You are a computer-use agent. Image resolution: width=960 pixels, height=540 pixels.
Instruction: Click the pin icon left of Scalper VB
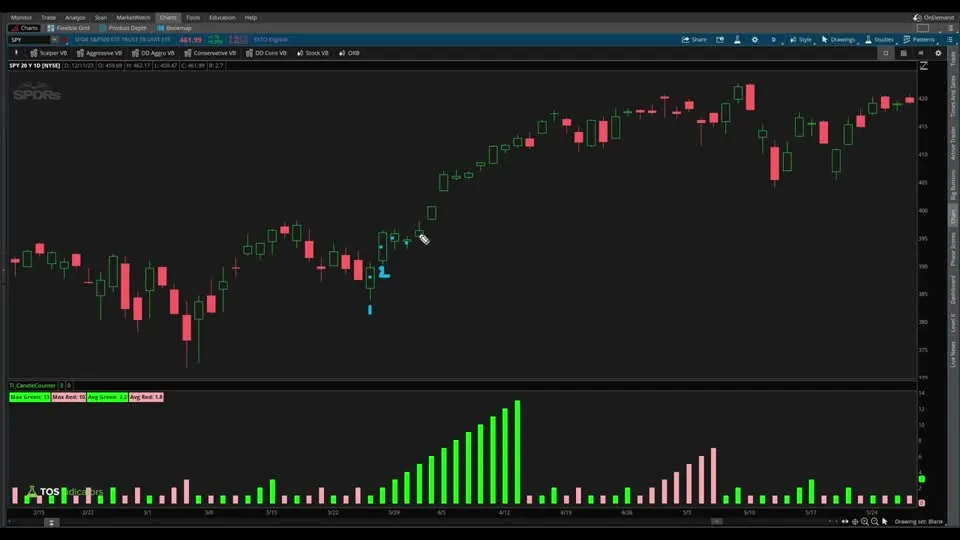click(x=17, y=53)
